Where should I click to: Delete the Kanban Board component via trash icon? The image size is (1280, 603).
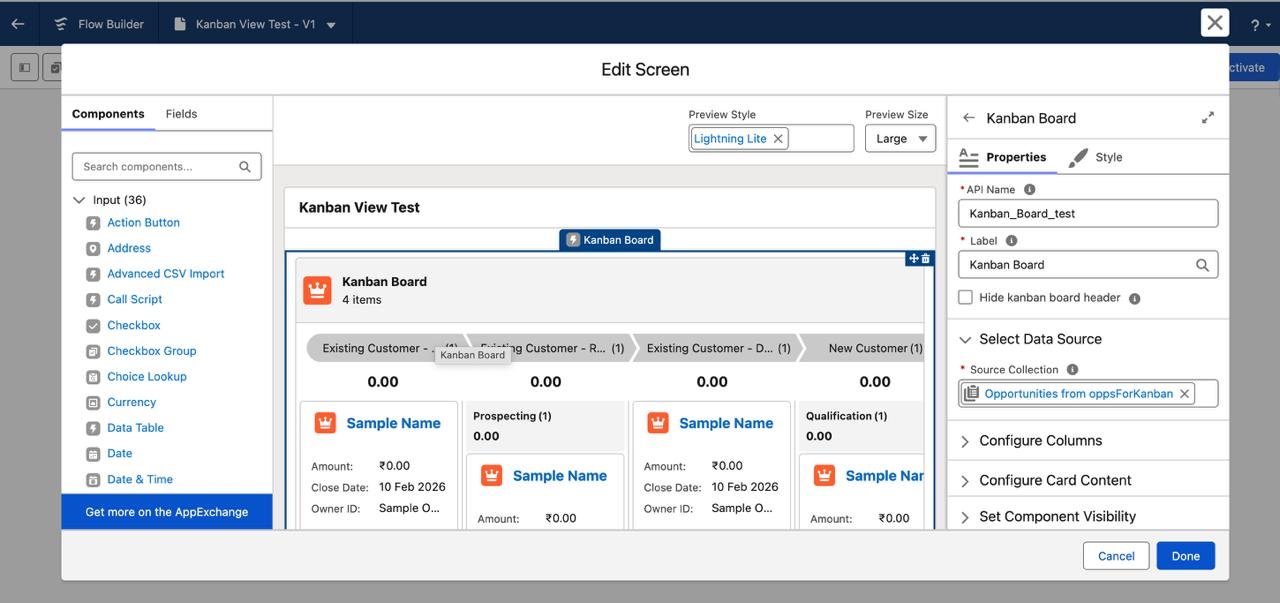[x=926, y=259]
